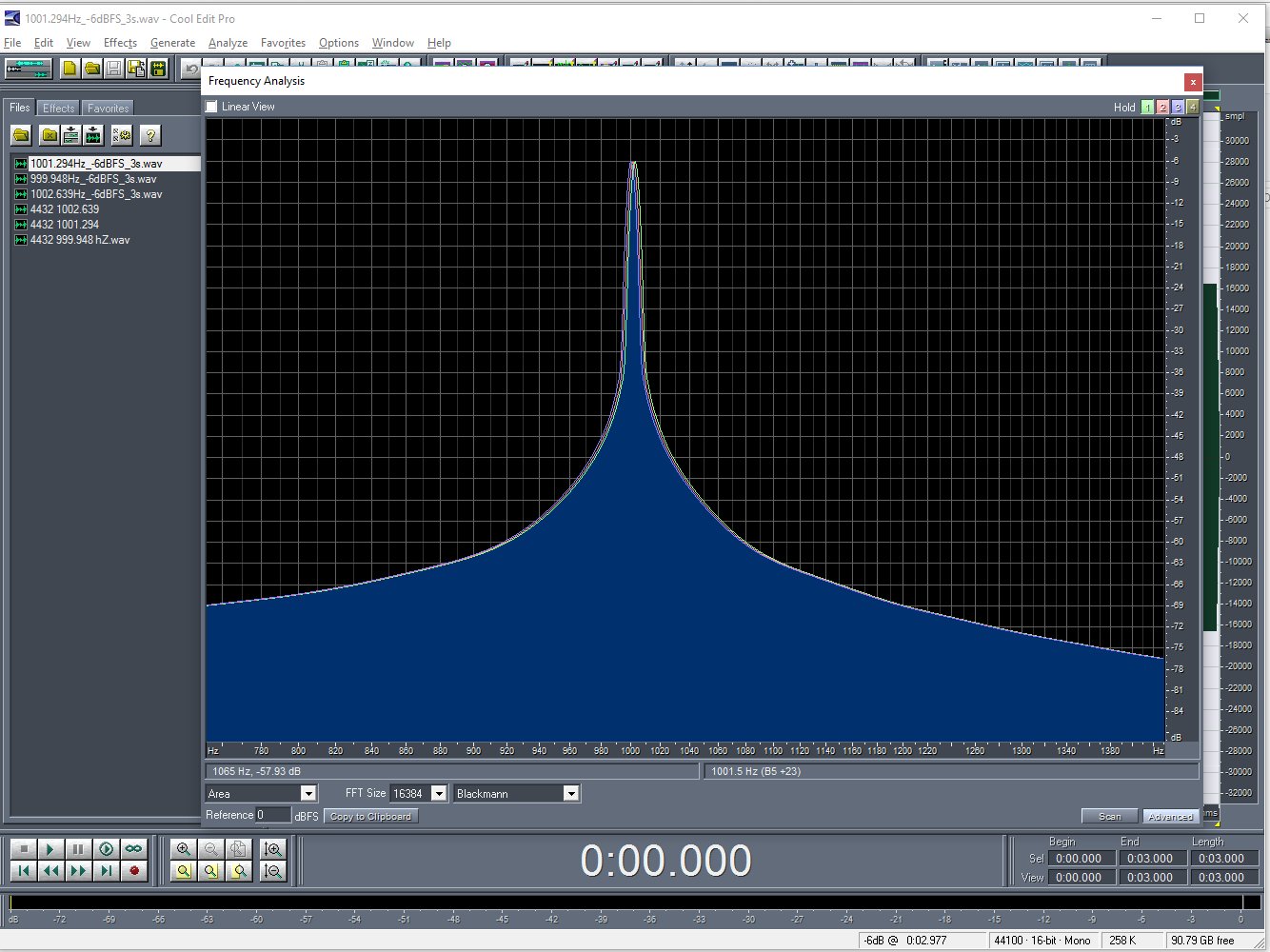Open the Blackmann window type dropdown

pos(516,793)
